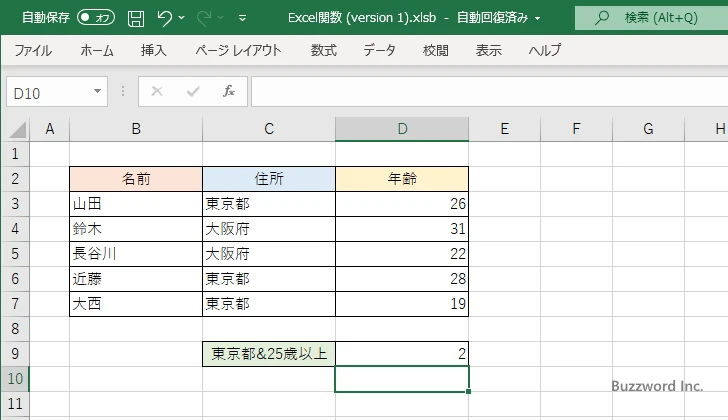Open the 表示 ribbon tab
Screen dimensions: 728x420
[488, 50]
